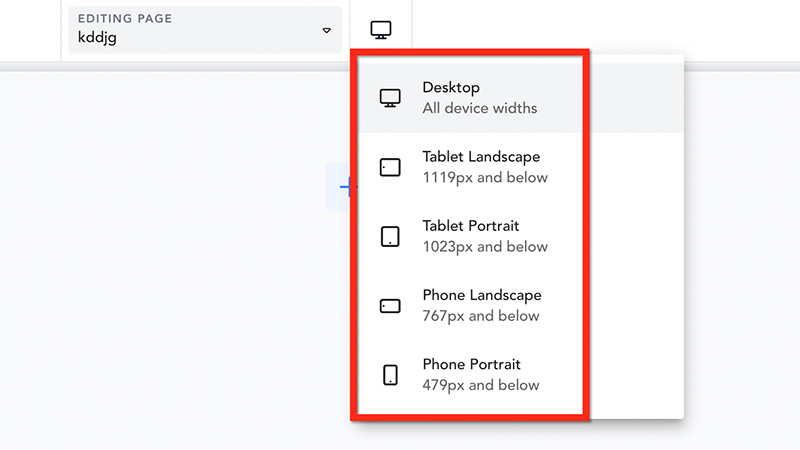Click the "All device widths" description
The width and height of the screenshot is (800, 450).
[480, 108]
